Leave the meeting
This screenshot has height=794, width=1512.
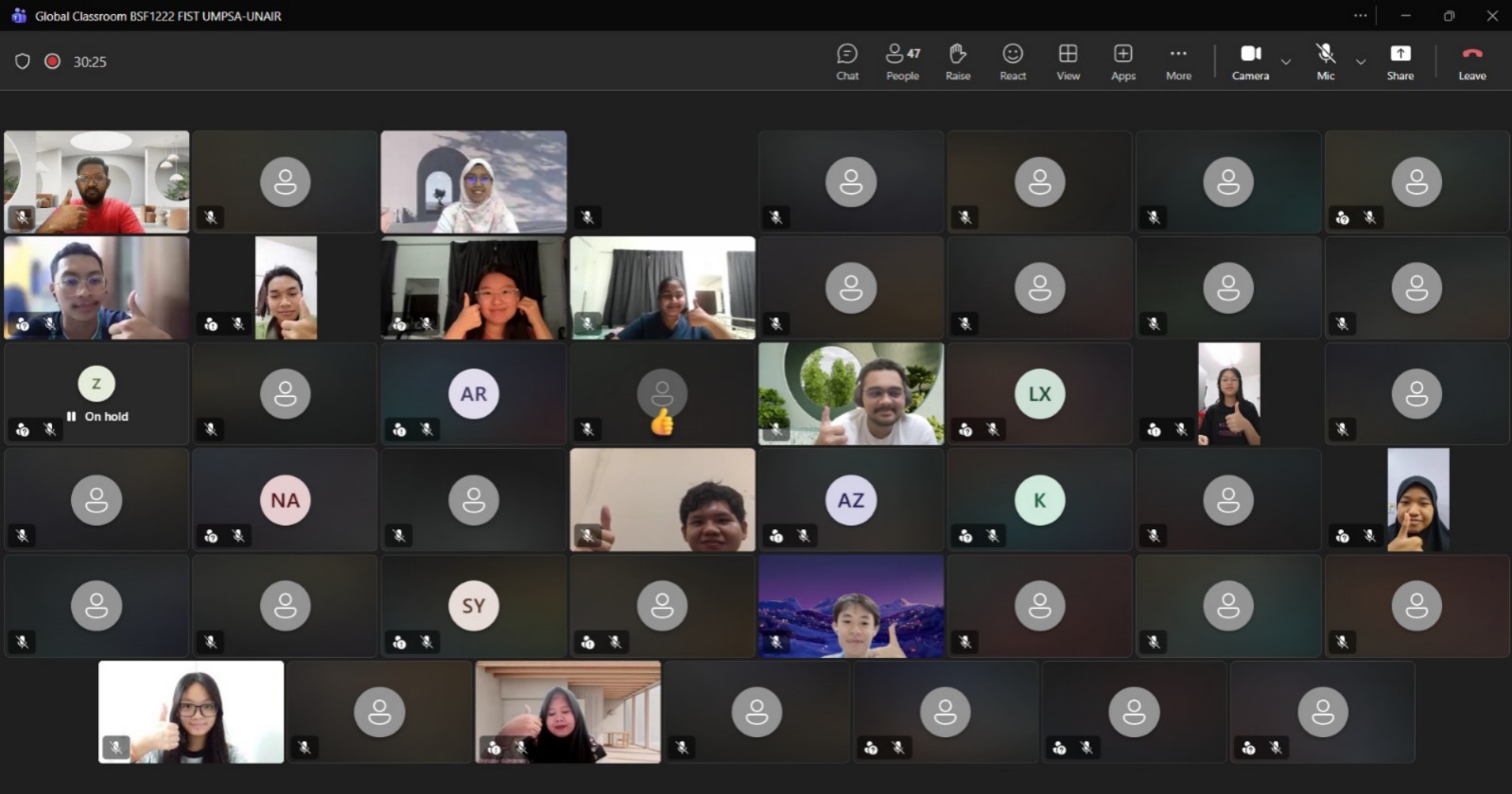(1471, 61)
